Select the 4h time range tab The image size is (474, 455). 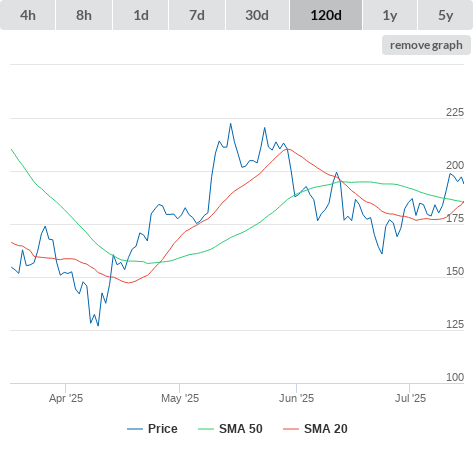pyautogui.click(x=28, y=15)
